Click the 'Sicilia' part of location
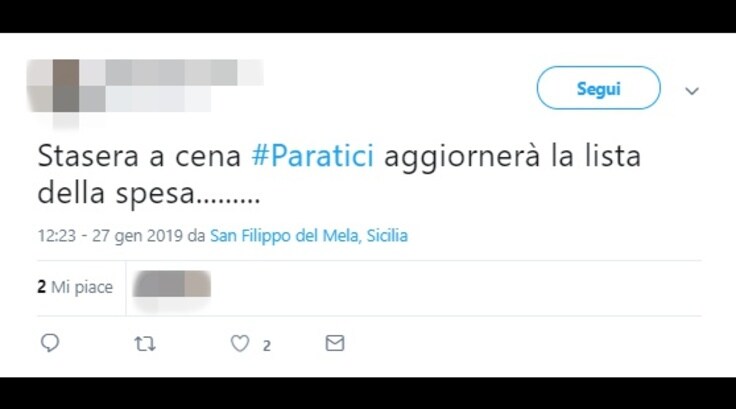This screenshot has height=409, width=736. pos(387,236)
